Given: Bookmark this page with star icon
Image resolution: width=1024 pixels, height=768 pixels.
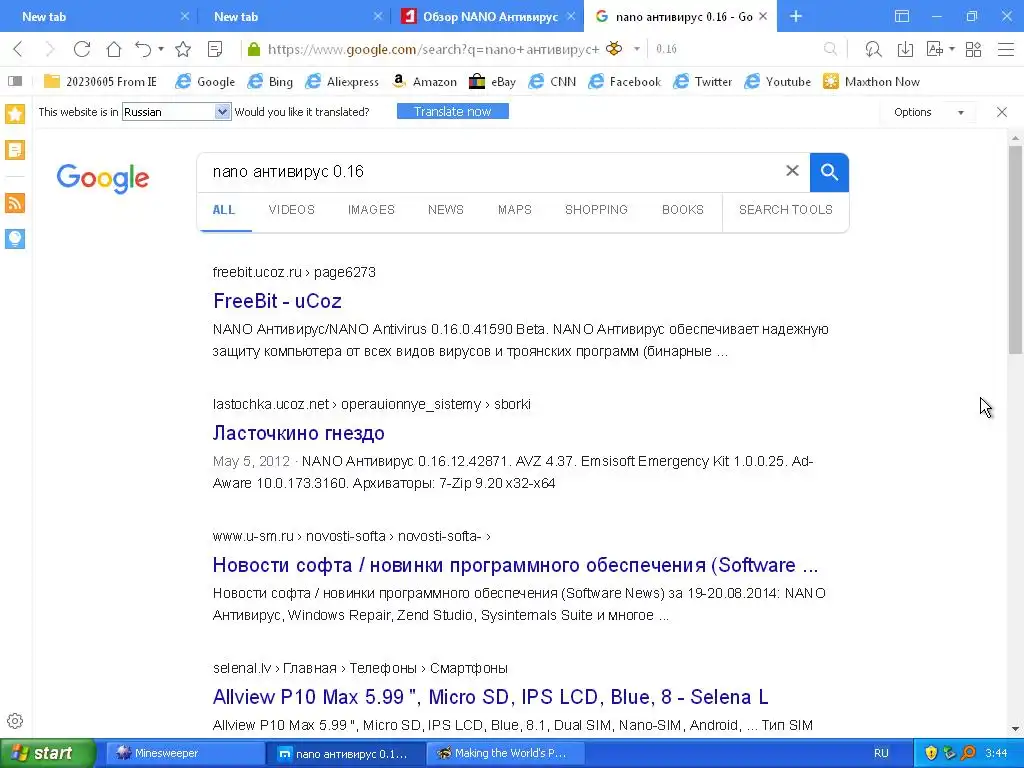Looking at the screenshot, I should 183,49.
